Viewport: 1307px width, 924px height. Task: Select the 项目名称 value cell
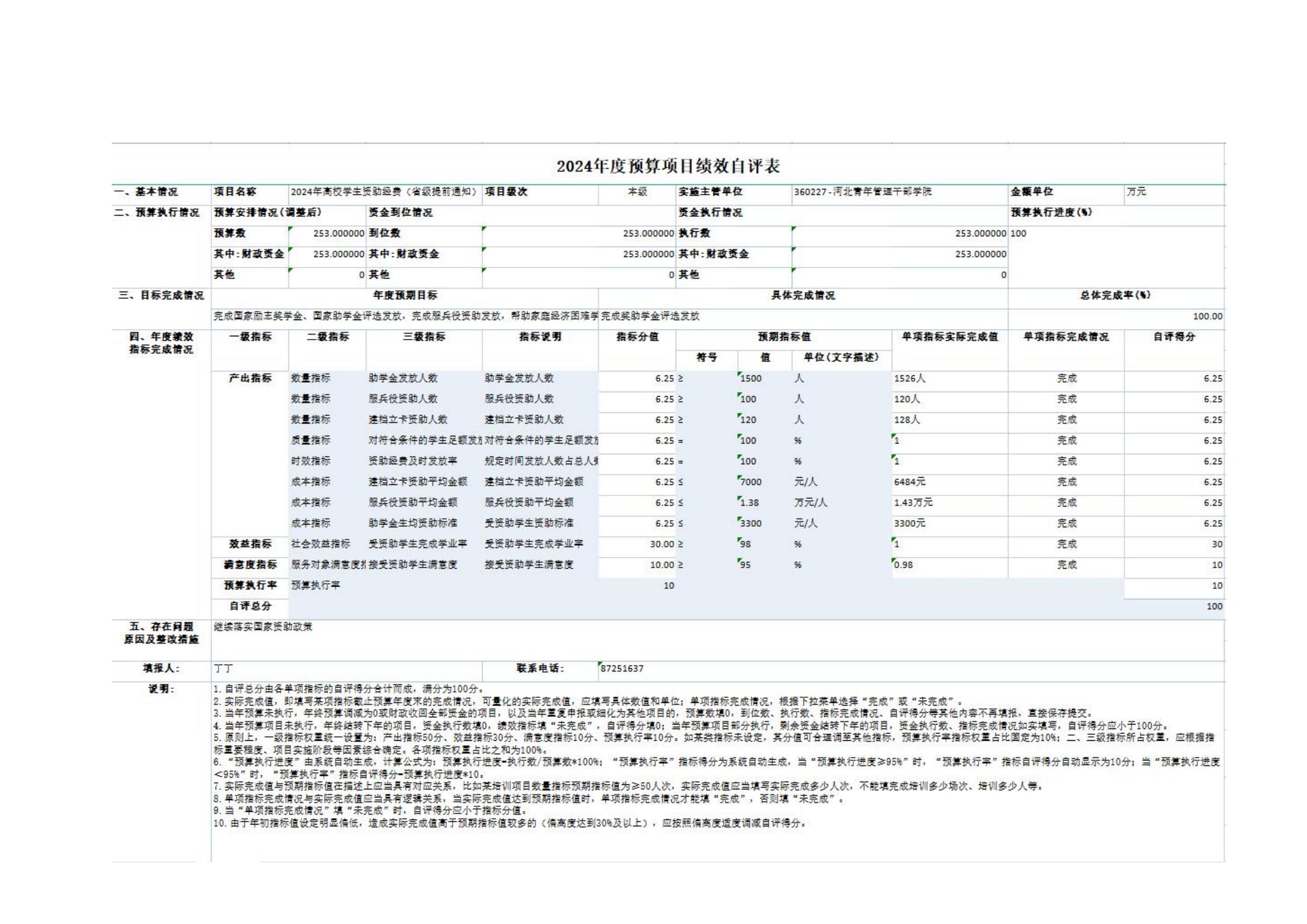click(x=385, y=192)
